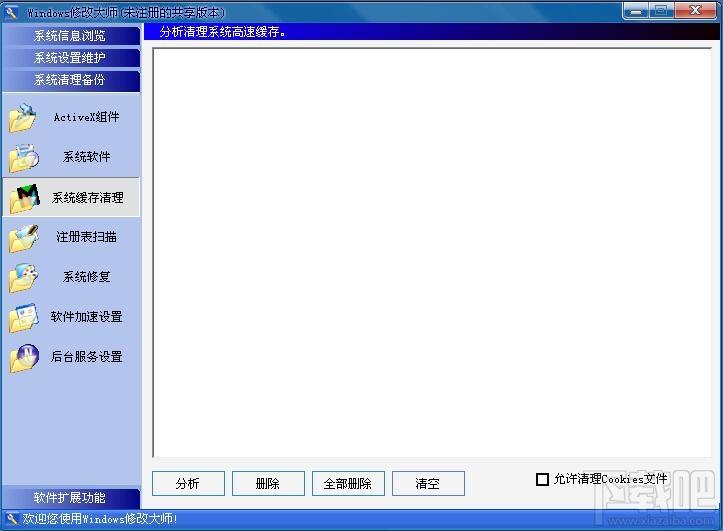
Task: Minimize the Windows修改大师 window
Action: click(x=636, y=11)
